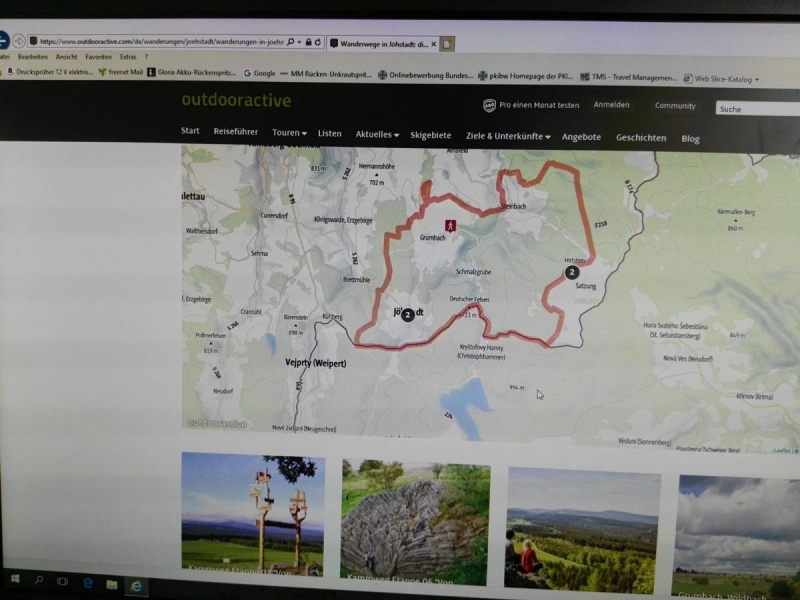Click the taskbar search magnifier icon
This screenshot has width=800, height=600.
coord(39,580)
